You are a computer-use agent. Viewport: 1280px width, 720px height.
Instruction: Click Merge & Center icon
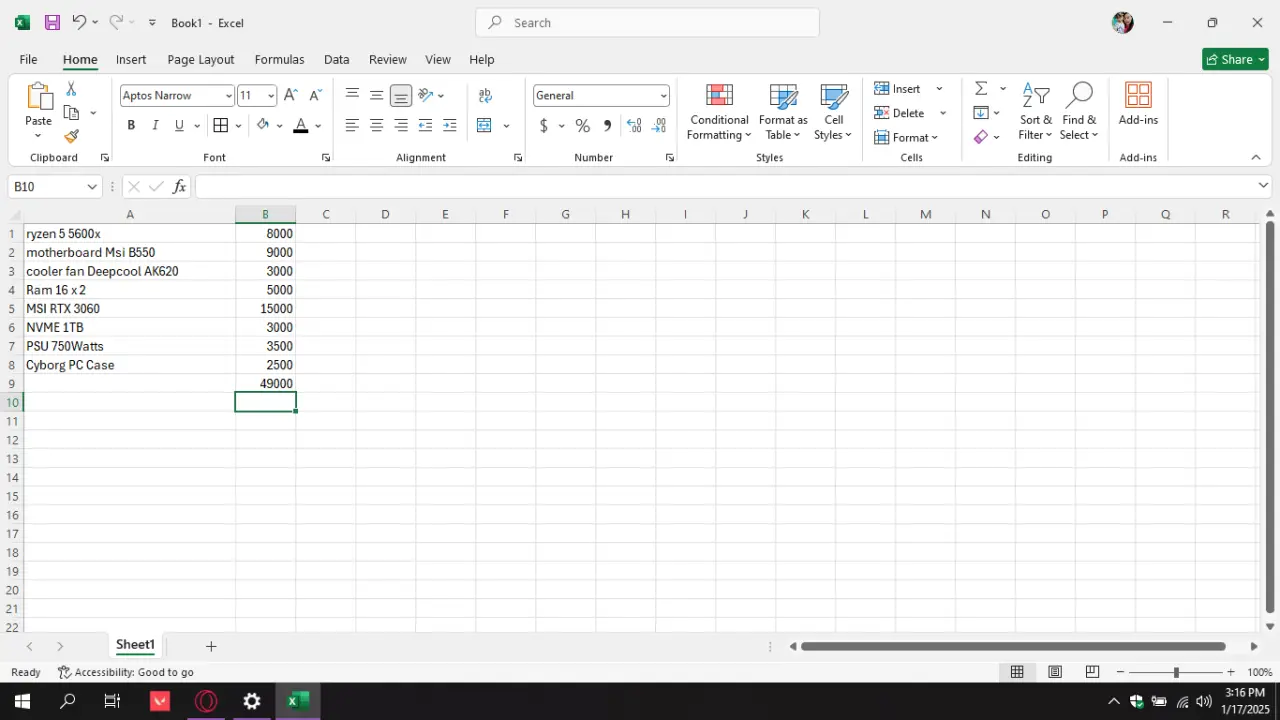tap(485, 125)
